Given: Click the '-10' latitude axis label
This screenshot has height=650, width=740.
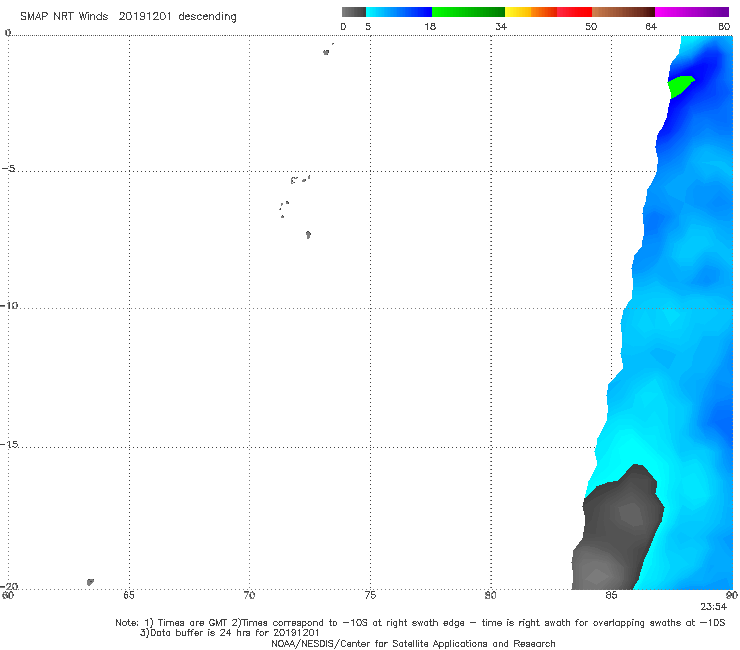Looking at the screenshot, I should [x=9, y=305].
